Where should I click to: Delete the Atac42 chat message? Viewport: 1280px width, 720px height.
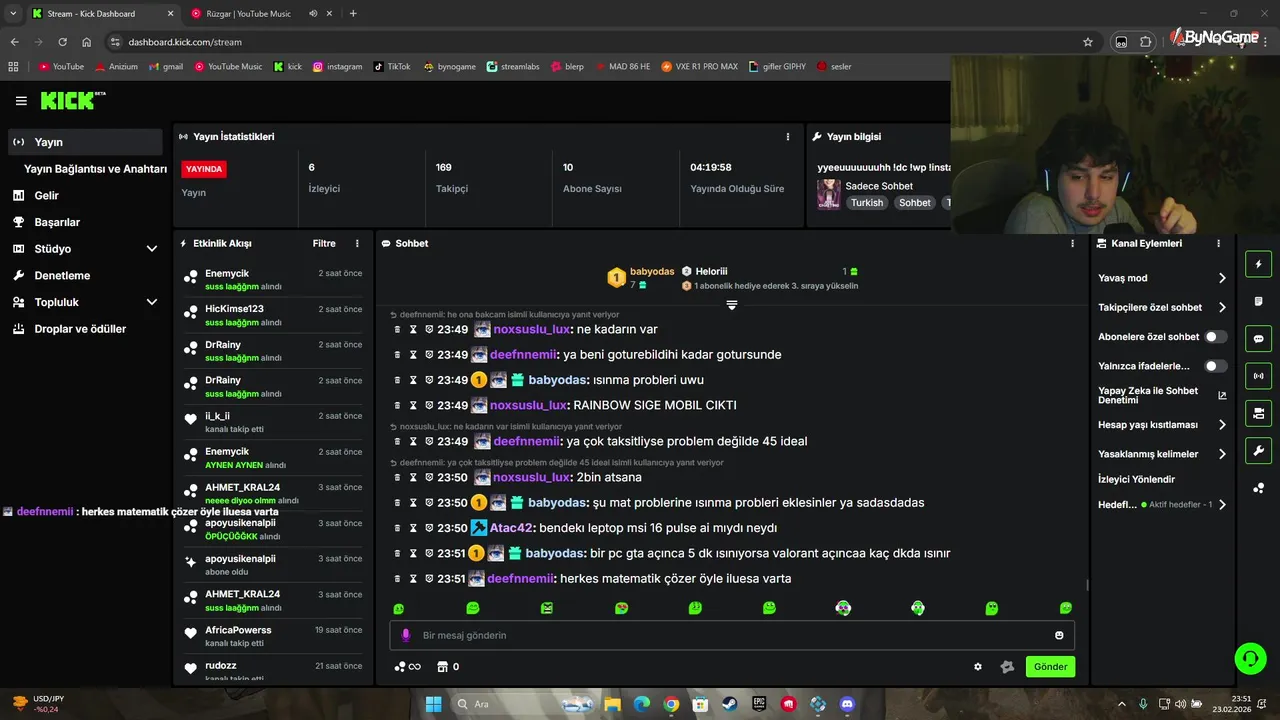(x=397, y=528)
